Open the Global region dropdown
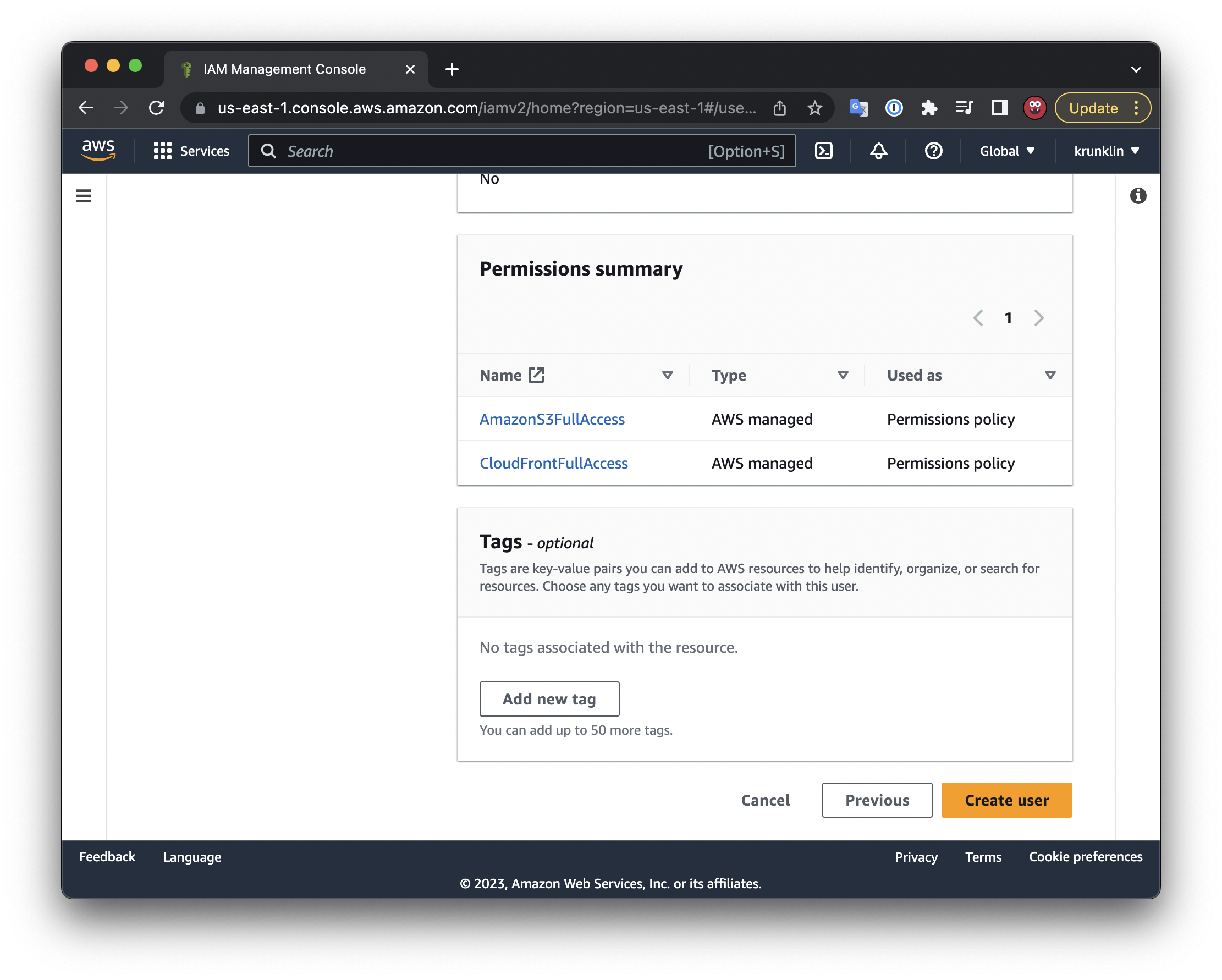Screen dimensions: 1222x980 click(1006, 151)
